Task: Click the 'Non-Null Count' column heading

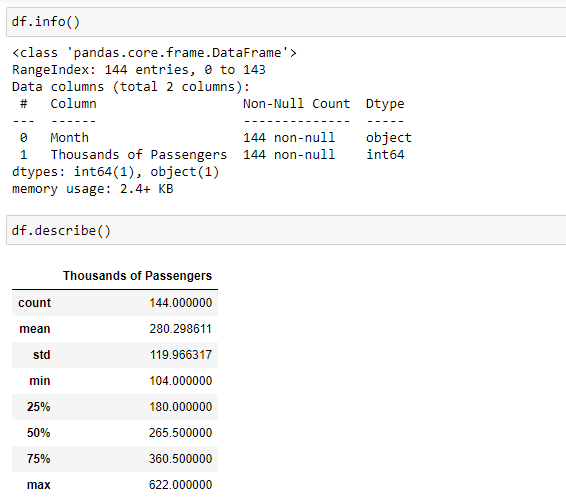Action: tap(296, 104)
